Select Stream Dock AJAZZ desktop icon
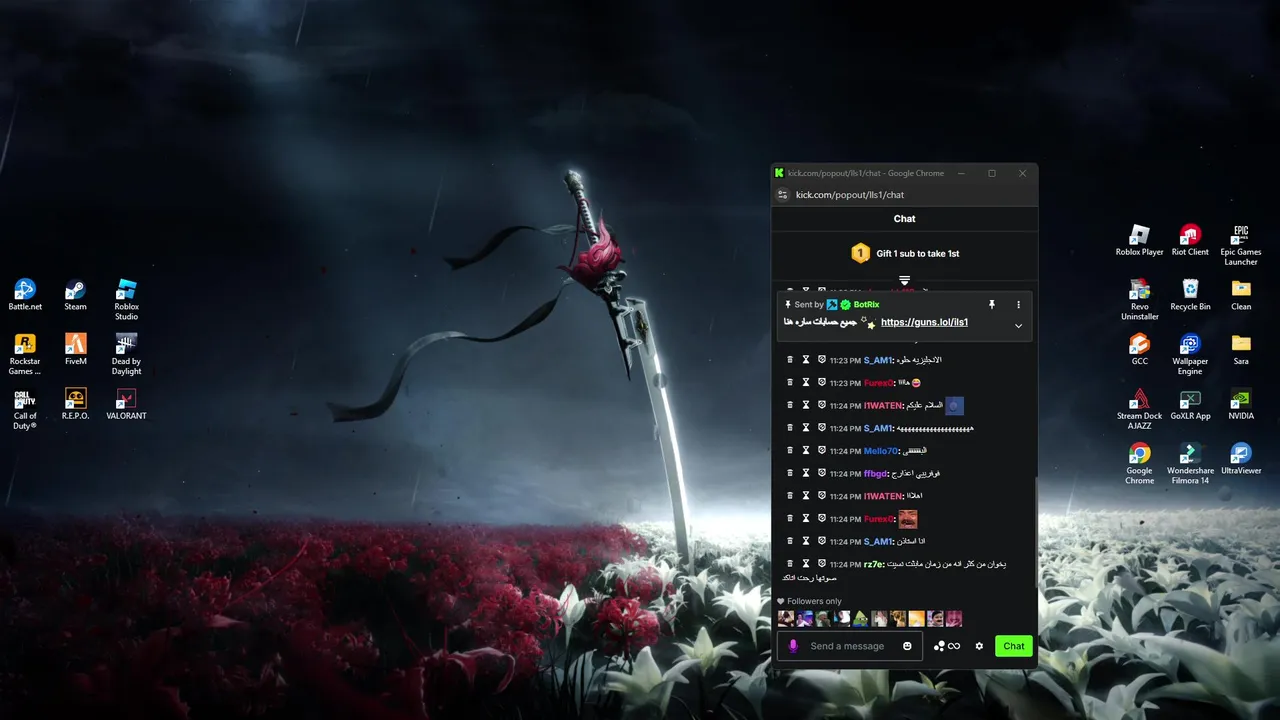The height and width of the screenshot is (720, 1280). 1139,410
